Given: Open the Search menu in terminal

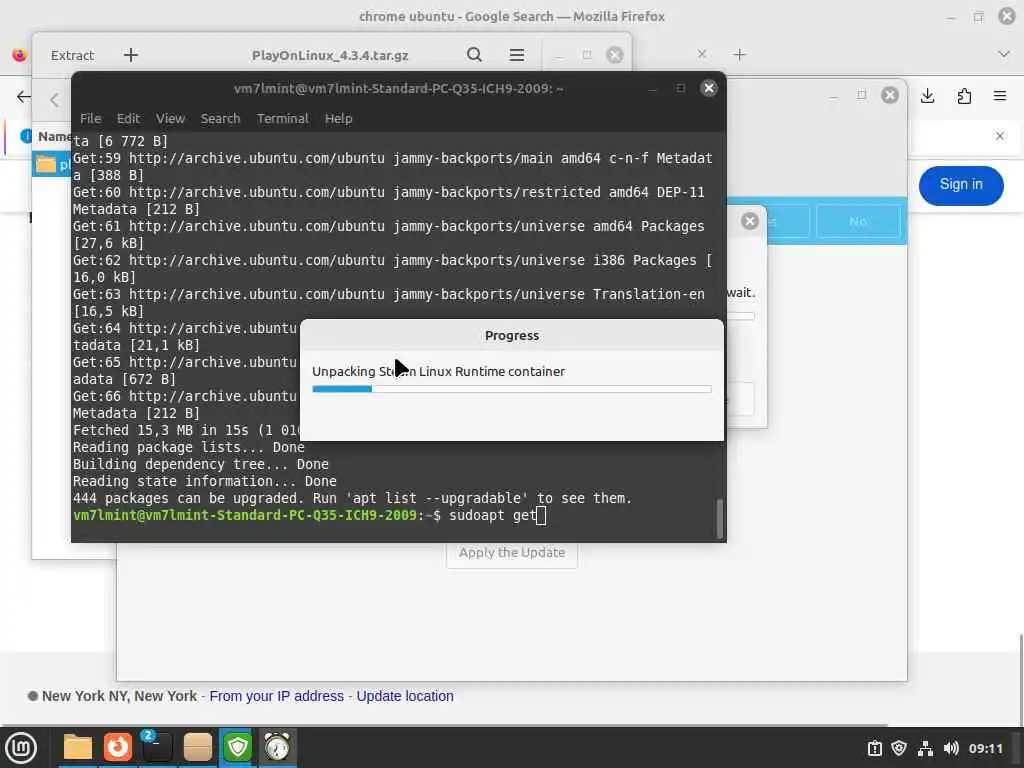Looking at the screenshot, I should (x=220, y=118).
